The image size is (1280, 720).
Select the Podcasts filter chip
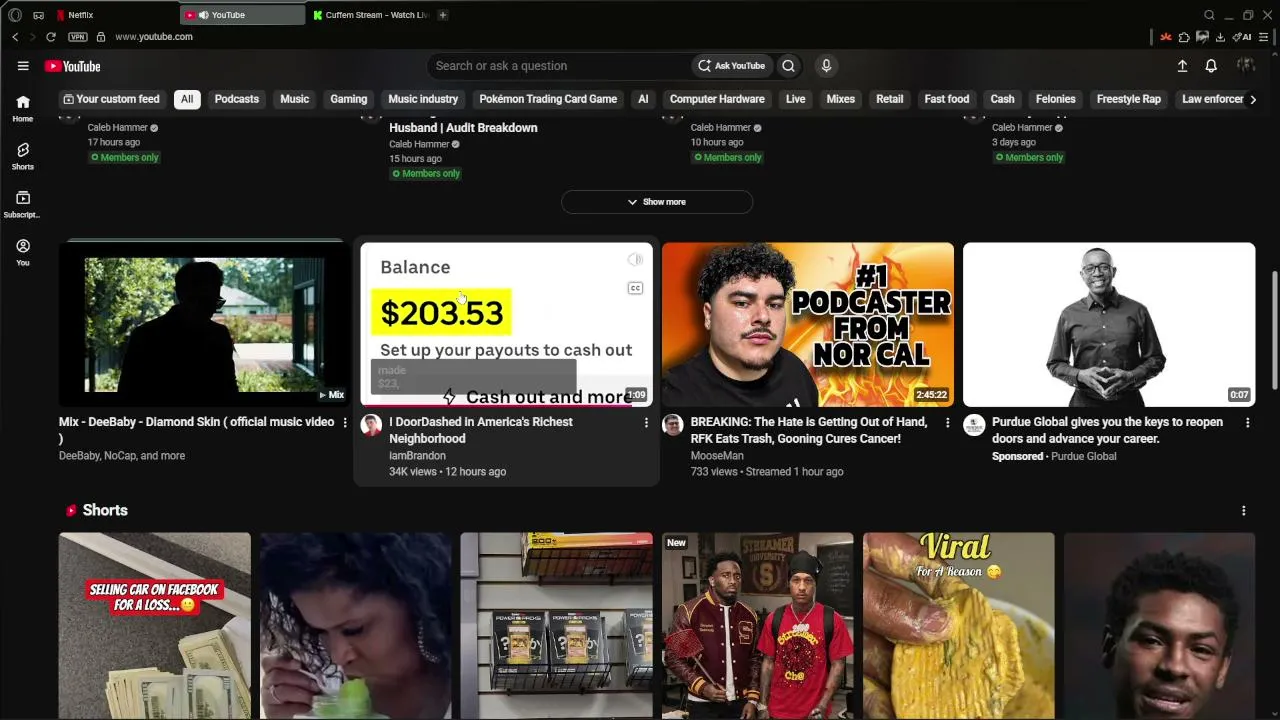click(x=237, y=99)
